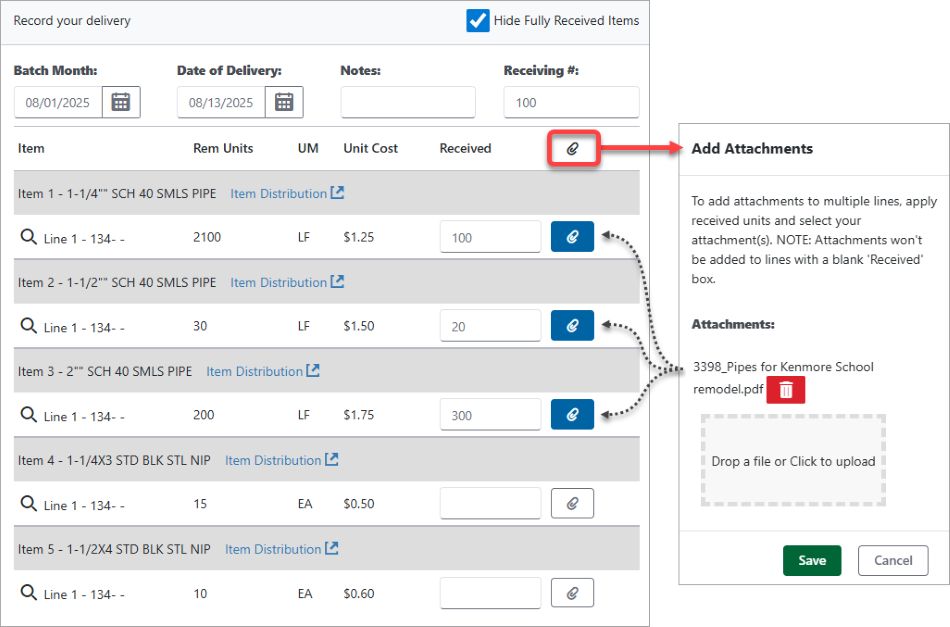Open Item Distribution for Item 5 nipple
Screen dimensions: 950x627
click(282, 549)
